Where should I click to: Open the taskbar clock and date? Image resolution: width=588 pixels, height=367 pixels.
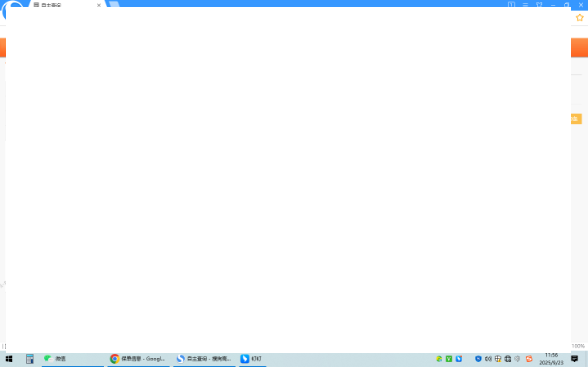tap(551, 359)
